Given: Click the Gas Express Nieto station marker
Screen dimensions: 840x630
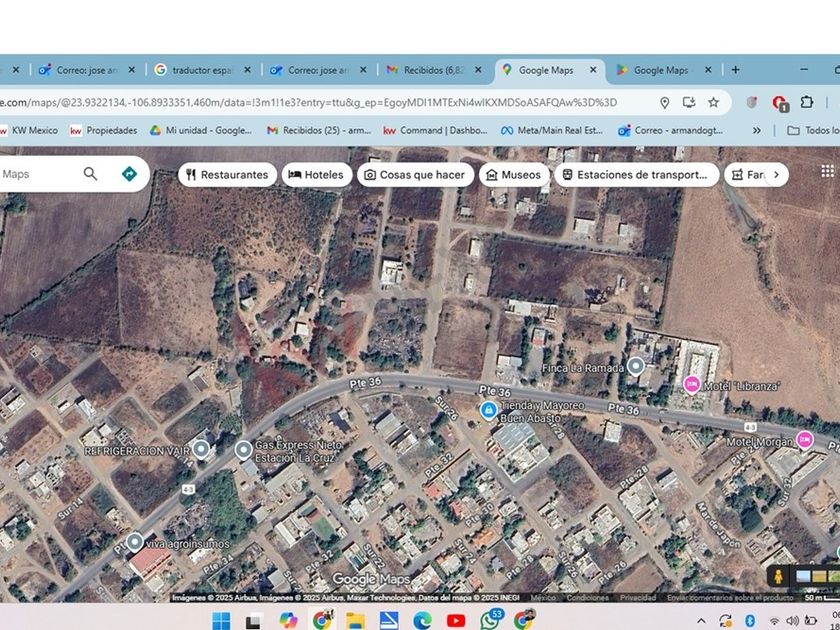Looking at the screenshot, I should pyautogui.click(x=244, y=450).
